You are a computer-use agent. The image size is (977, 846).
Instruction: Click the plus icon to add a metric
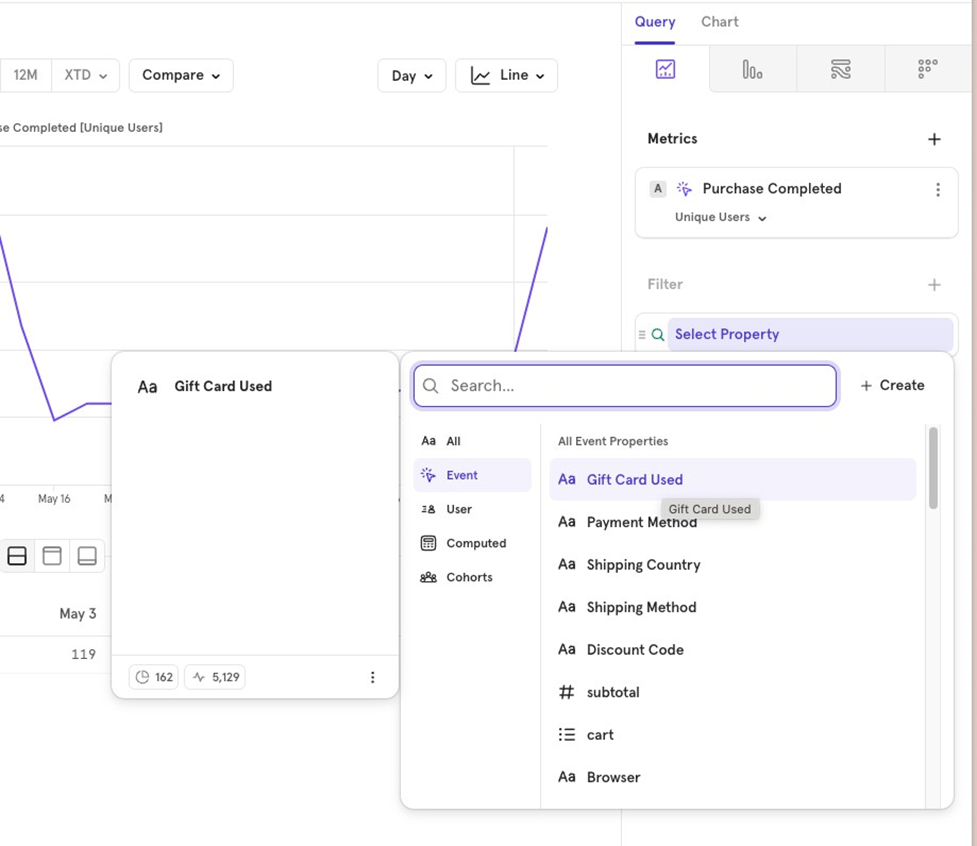click(x=934, y=139)
